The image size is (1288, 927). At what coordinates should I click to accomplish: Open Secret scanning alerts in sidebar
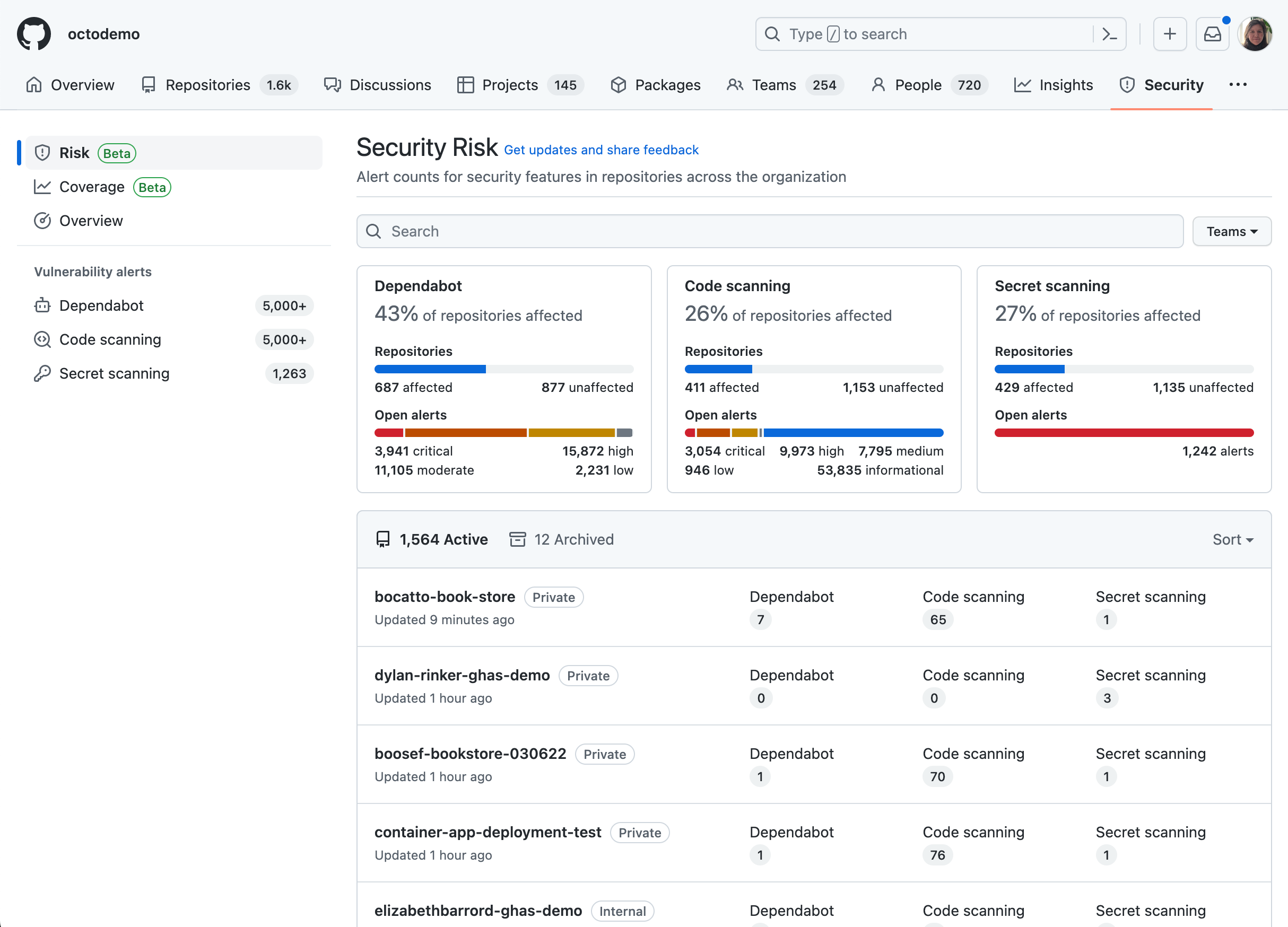point(174,373)
